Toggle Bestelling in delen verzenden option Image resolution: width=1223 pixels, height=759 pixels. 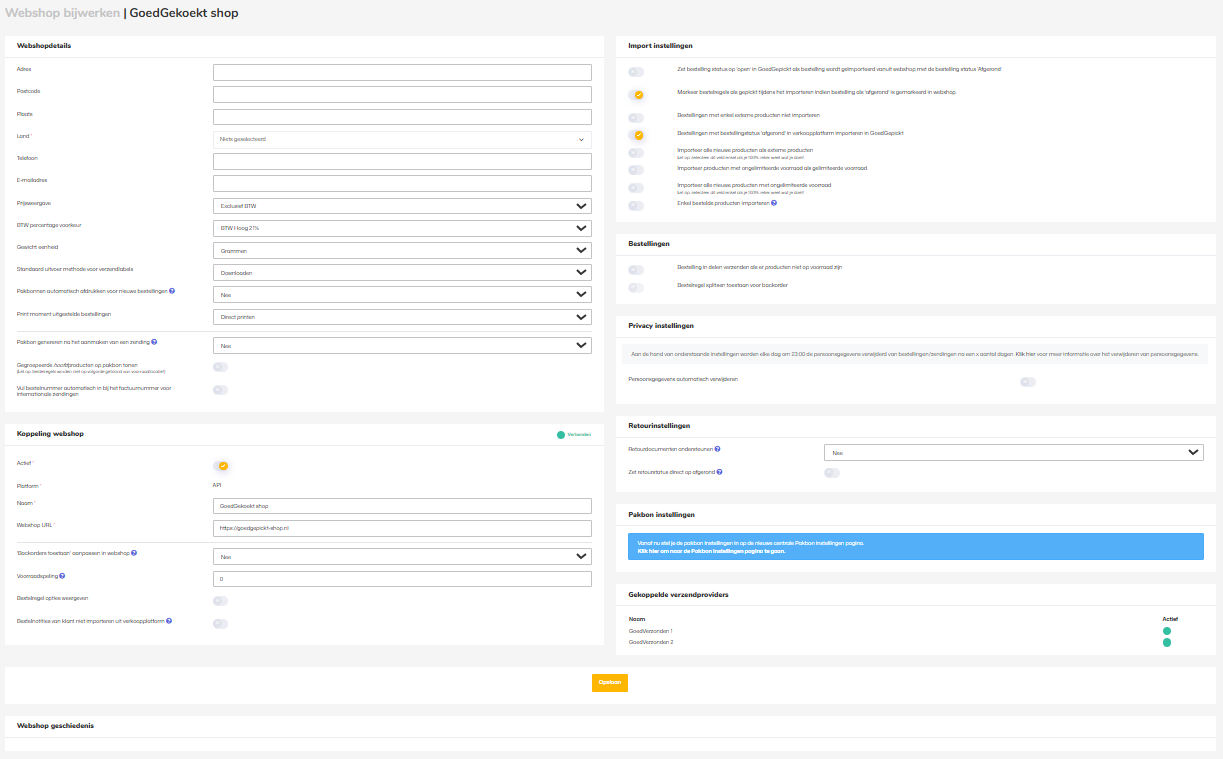click(x=636, y=269)
